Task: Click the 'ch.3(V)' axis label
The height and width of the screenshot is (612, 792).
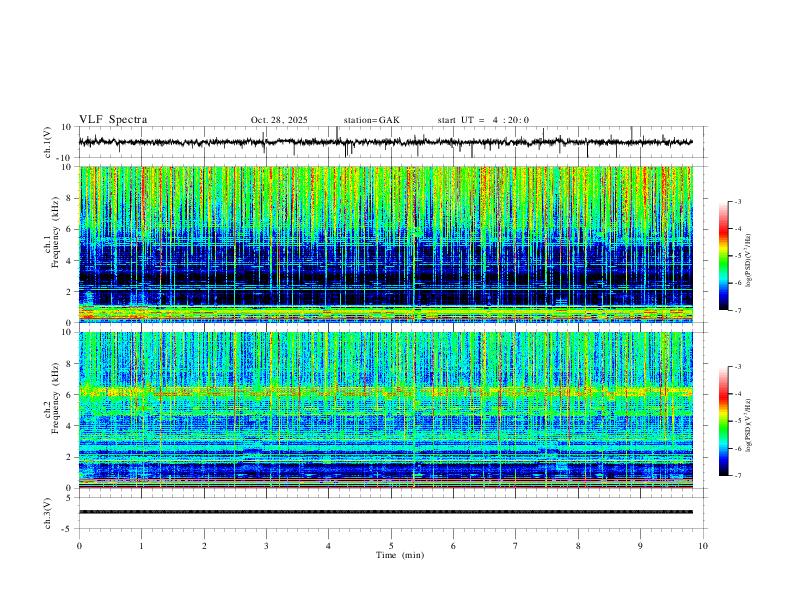Action: pos(47,513)
